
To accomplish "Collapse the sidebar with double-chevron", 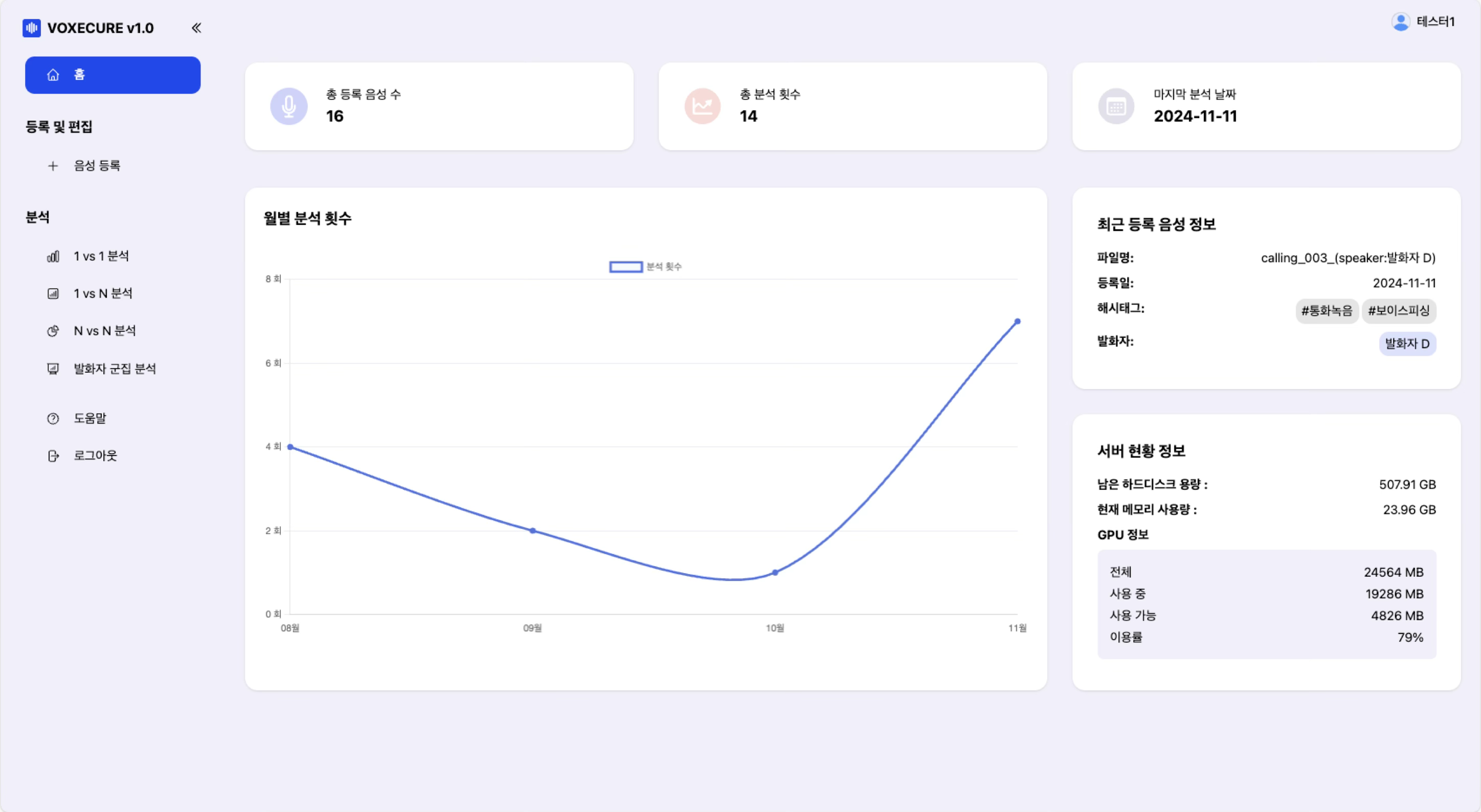I will click(x=196, y=28).
